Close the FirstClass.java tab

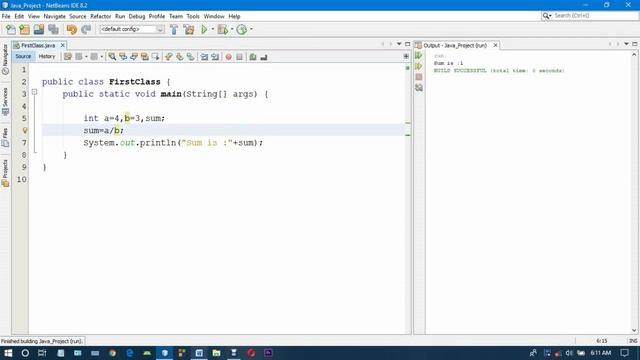pos(62,45)
